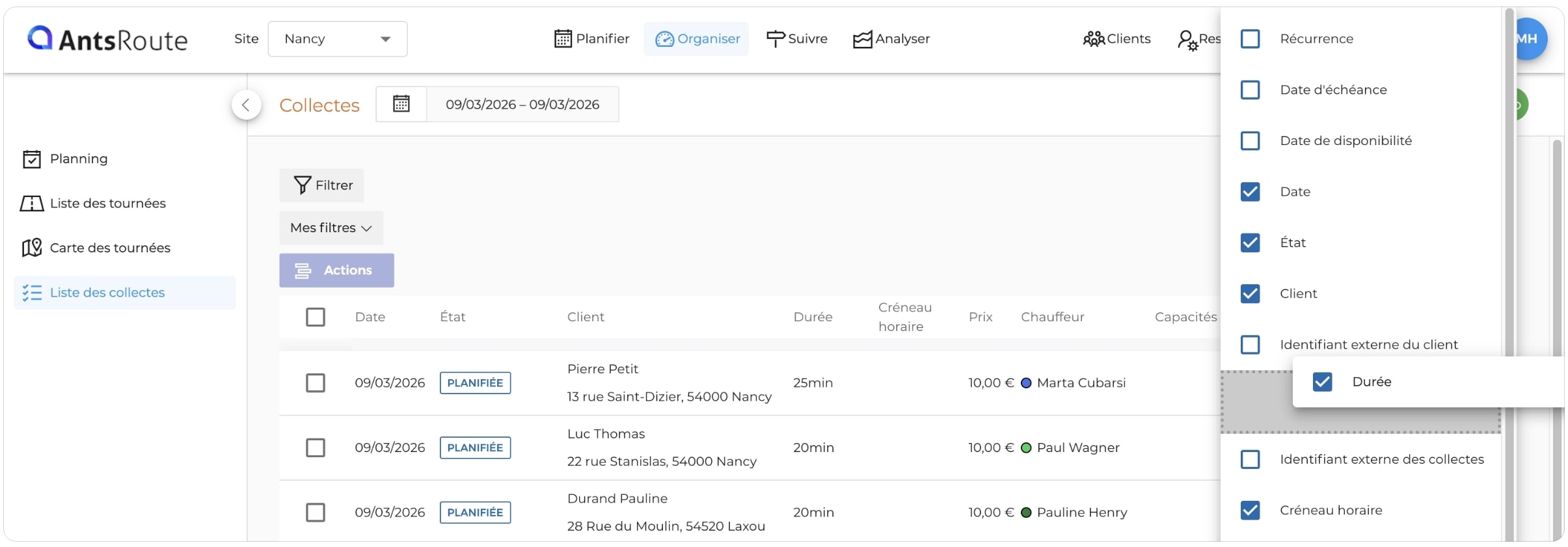Click the Filtrer button

point(321,185)
